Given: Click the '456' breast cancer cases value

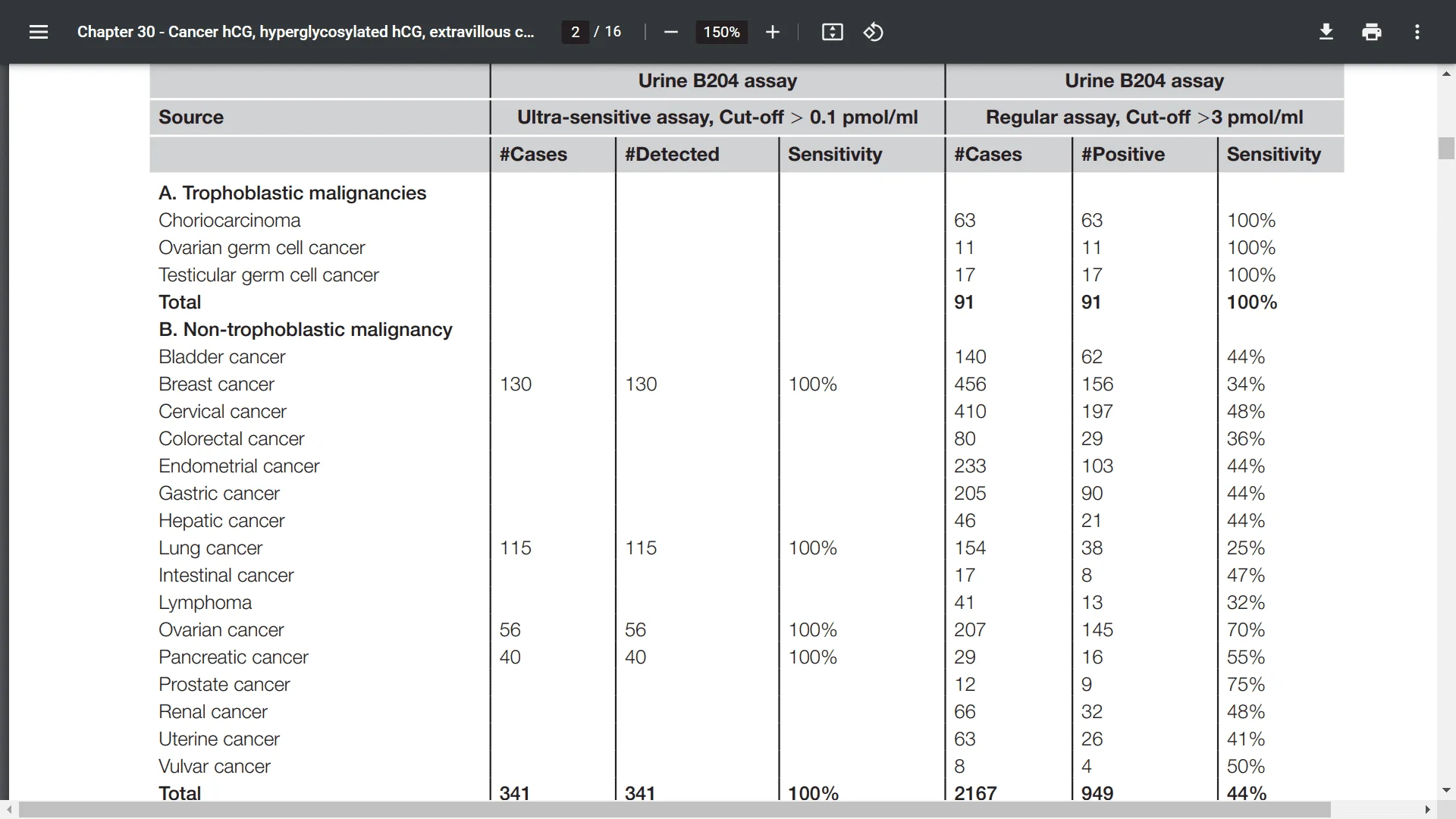Looking at the screenshot, I should coord(970,384).
